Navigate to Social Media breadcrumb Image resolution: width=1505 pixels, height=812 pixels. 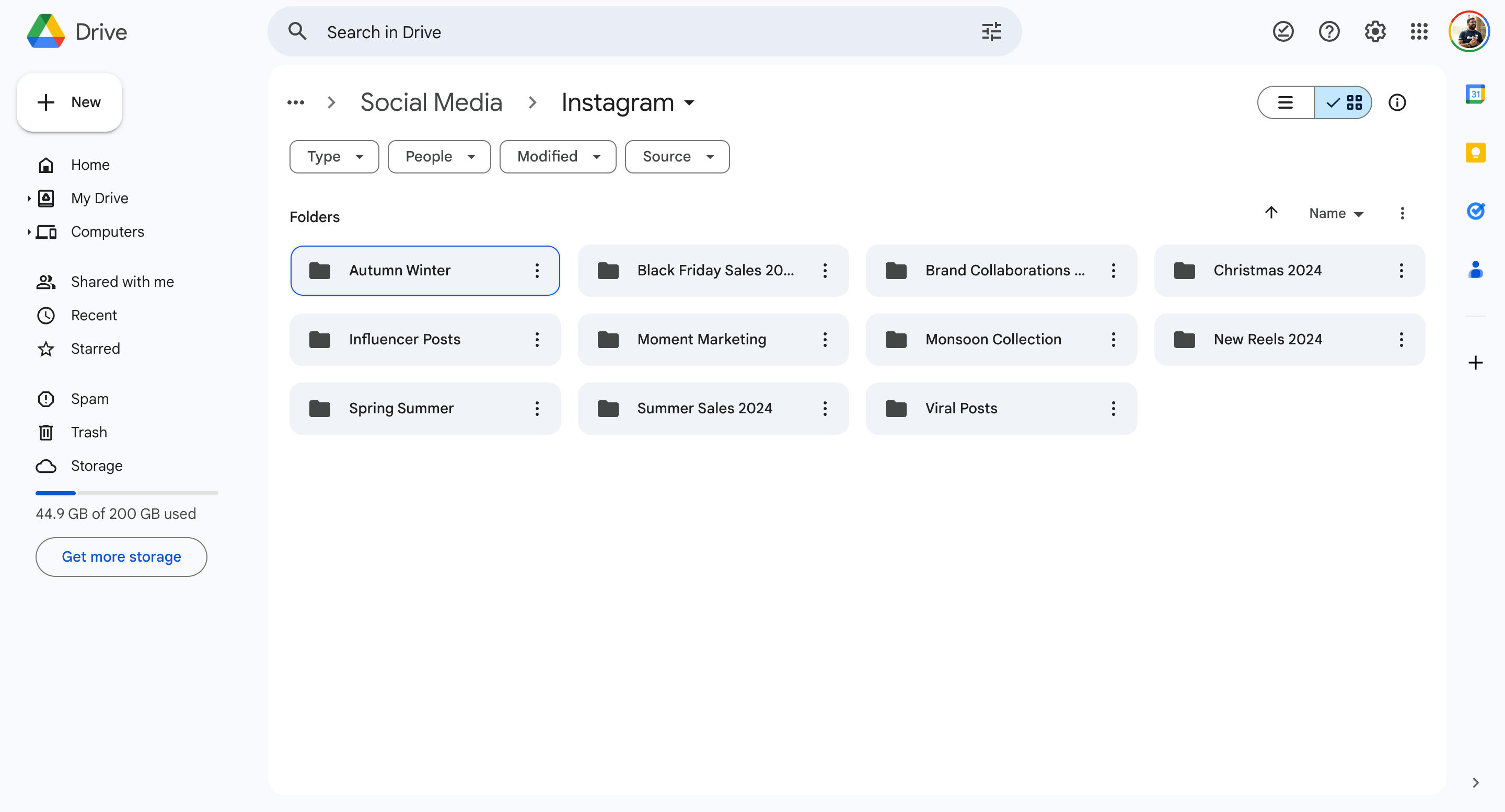431,103
